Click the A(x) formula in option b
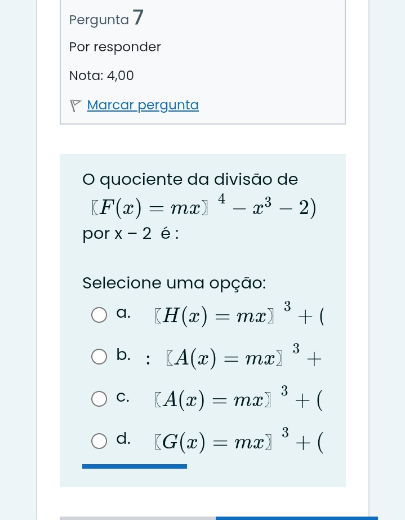Screen dimensions: 405x520 [x=244, y=357]
